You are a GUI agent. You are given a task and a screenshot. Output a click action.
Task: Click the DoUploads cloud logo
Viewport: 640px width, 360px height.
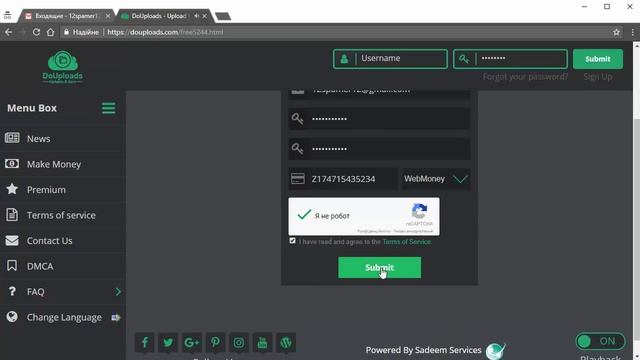click(x=62, y=67)
